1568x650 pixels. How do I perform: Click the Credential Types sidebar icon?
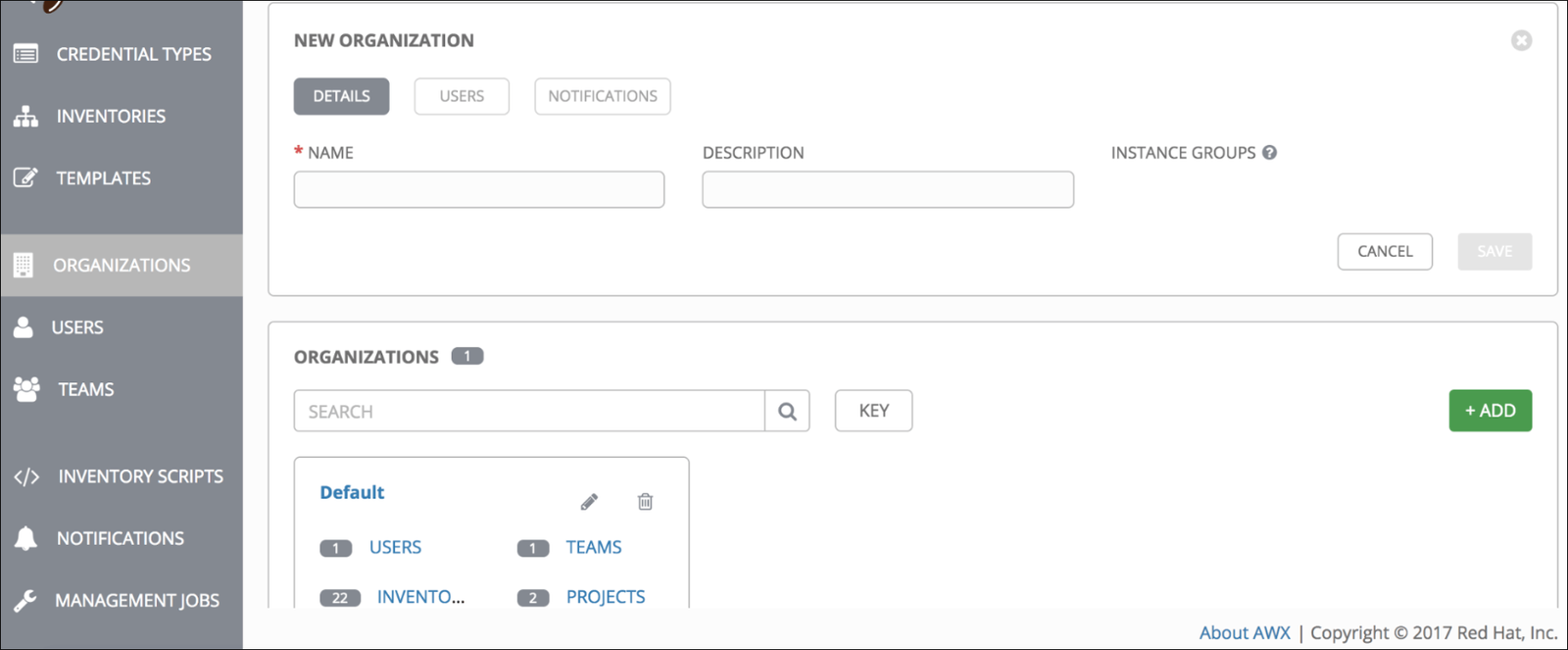25,54
